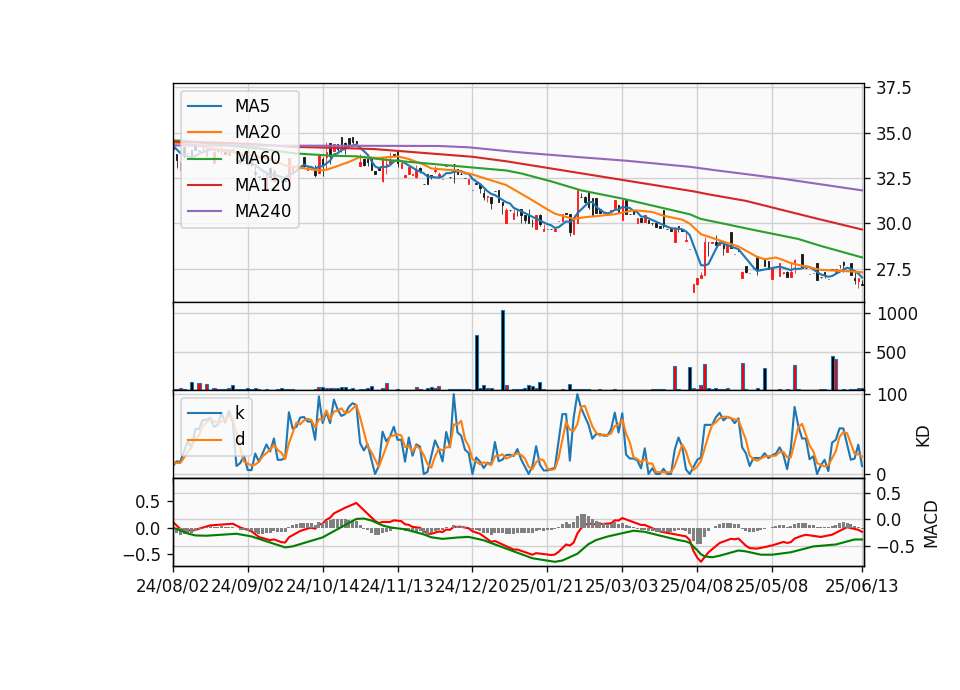The height and width of the screenshot is (690, 960).
Task: Click the MA120 legend label
Action: click(263, 185)
